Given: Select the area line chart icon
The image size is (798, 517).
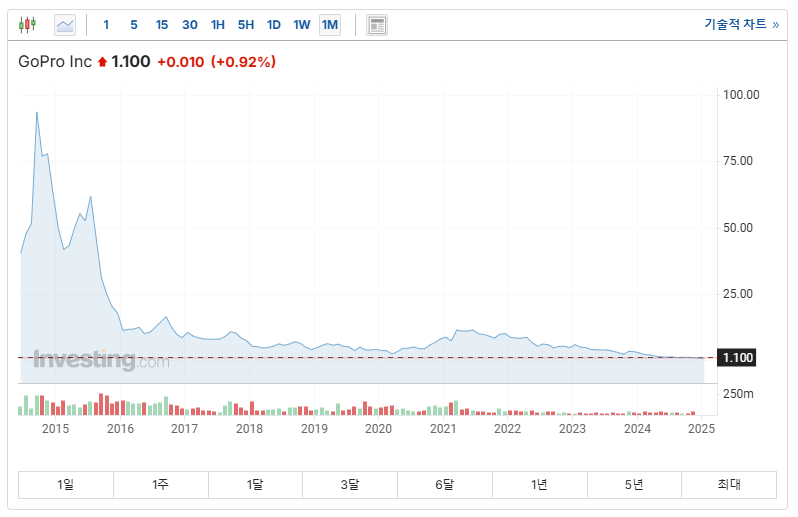Looking at the screenshot, I should pyautogui.click(x=65, y=25).
